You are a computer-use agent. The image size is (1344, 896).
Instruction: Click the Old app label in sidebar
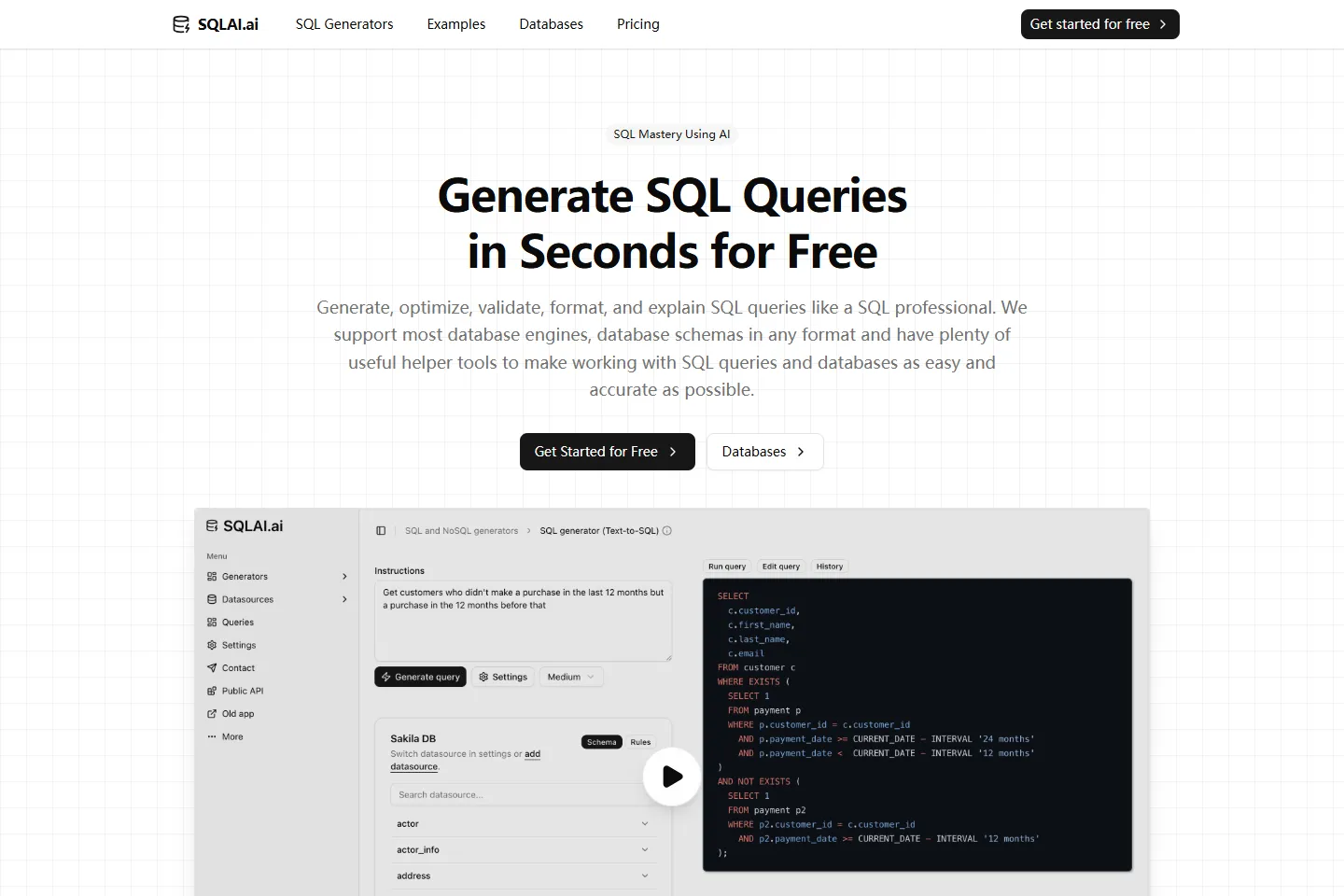[238, 714]
